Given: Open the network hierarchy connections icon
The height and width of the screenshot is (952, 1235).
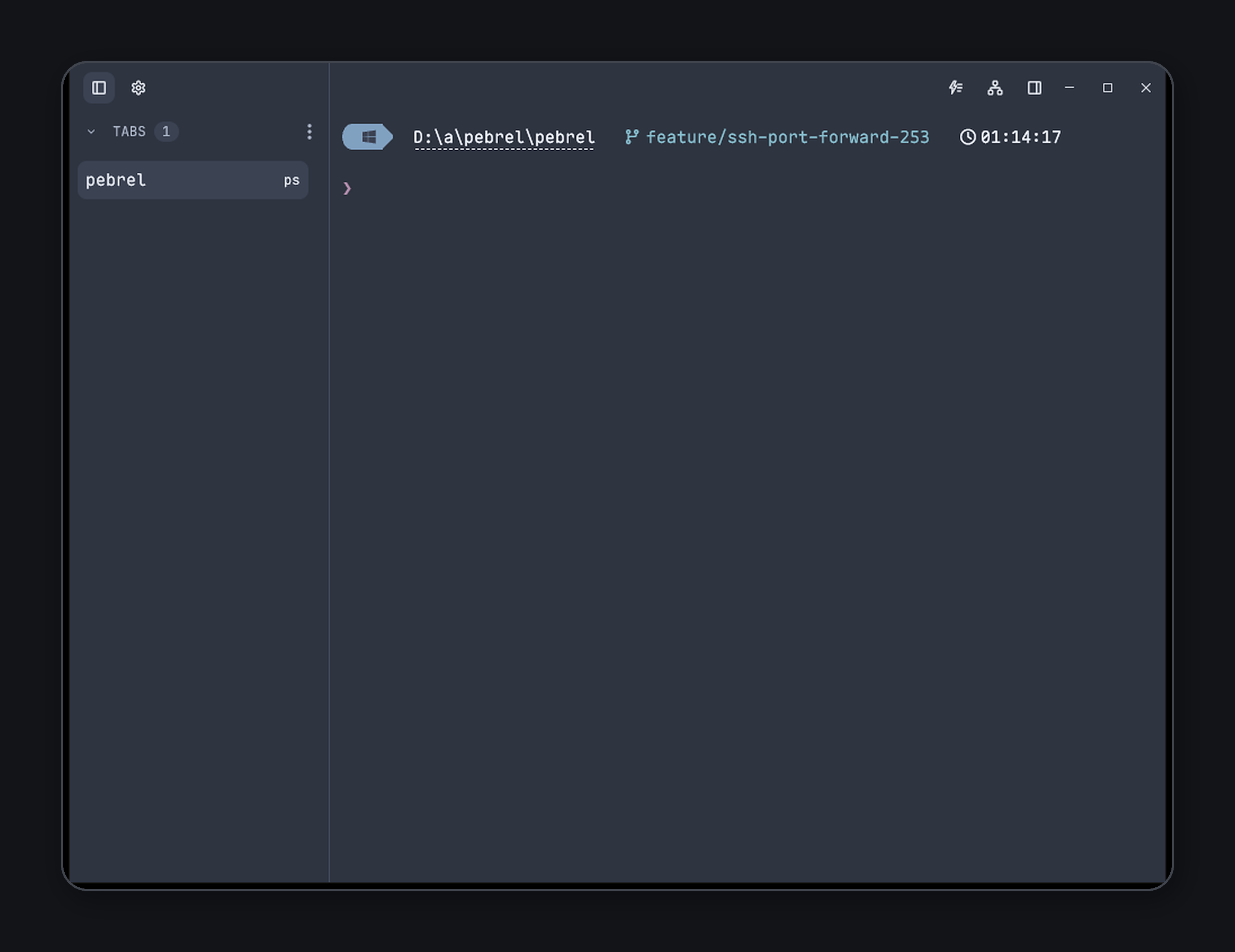Looking at the screenshot, I should [x=995, y=88].
